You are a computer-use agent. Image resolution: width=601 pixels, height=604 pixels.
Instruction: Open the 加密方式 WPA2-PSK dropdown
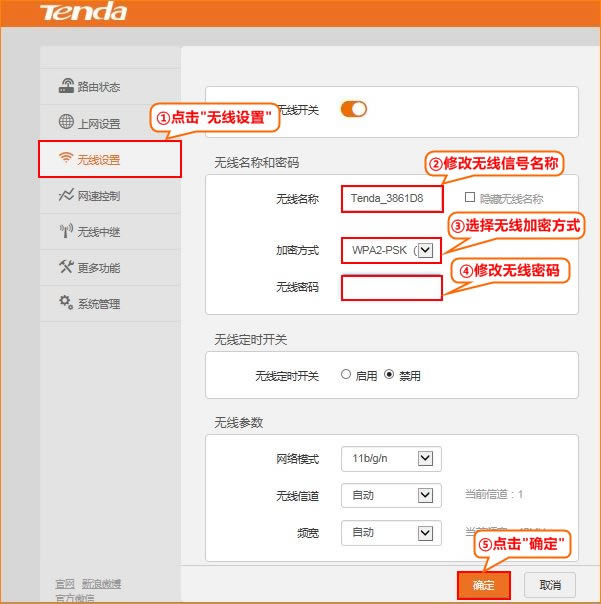pos(391,250)
